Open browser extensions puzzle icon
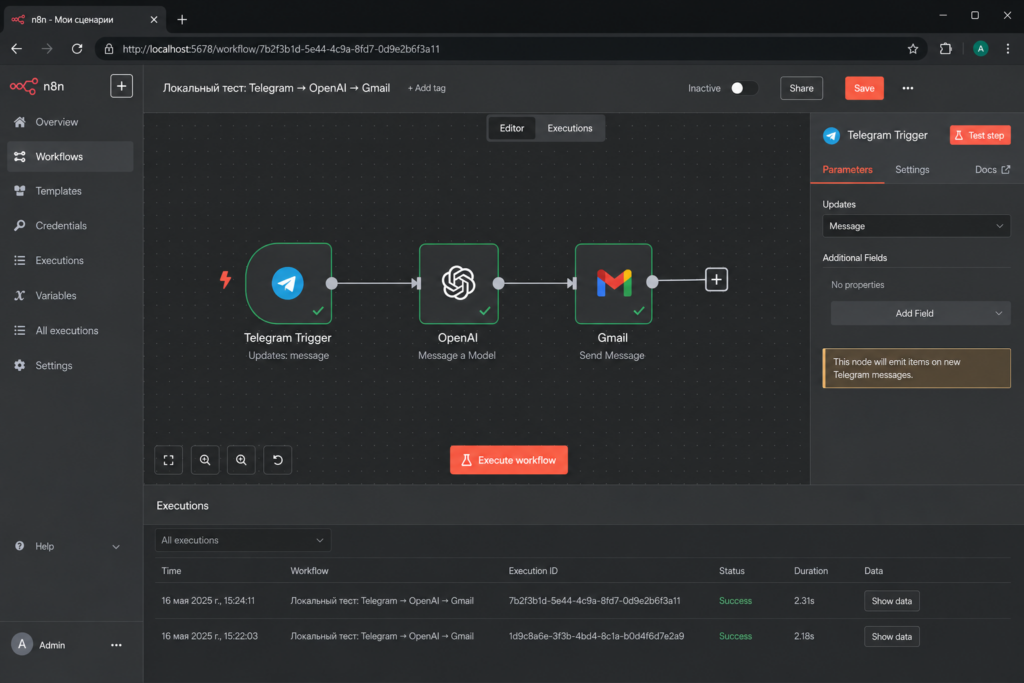Viewport: 1024px width, 683px height. pos(946,49)
